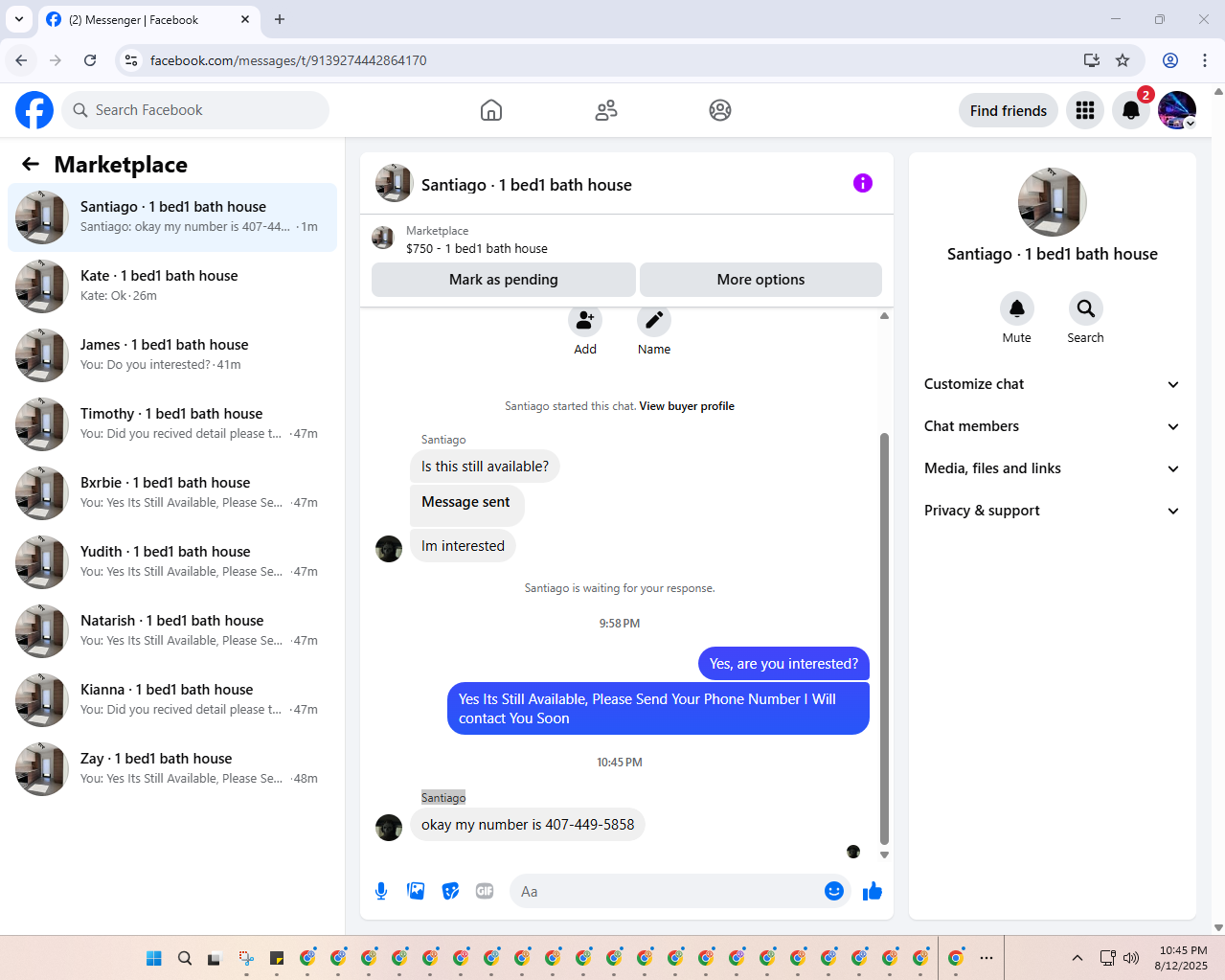The image size is (1225, 980).
Task: Click the chat message scrollbar
Action: point(884,638)
